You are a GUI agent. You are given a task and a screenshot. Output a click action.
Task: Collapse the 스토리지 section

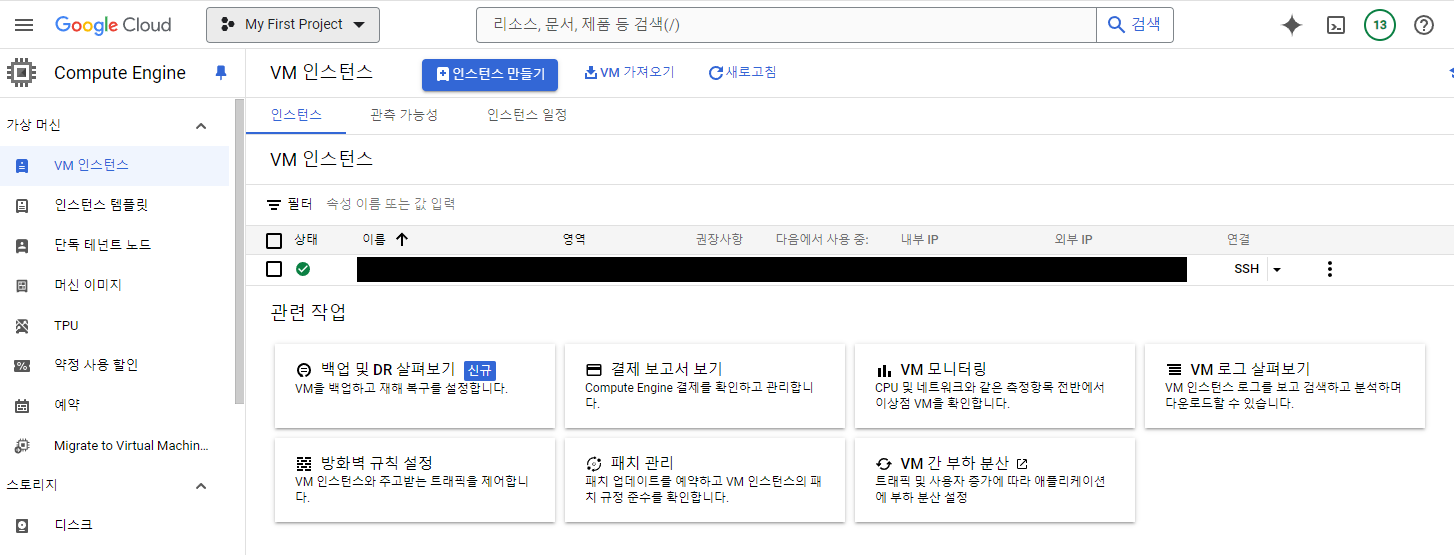[x=201, y=486]
